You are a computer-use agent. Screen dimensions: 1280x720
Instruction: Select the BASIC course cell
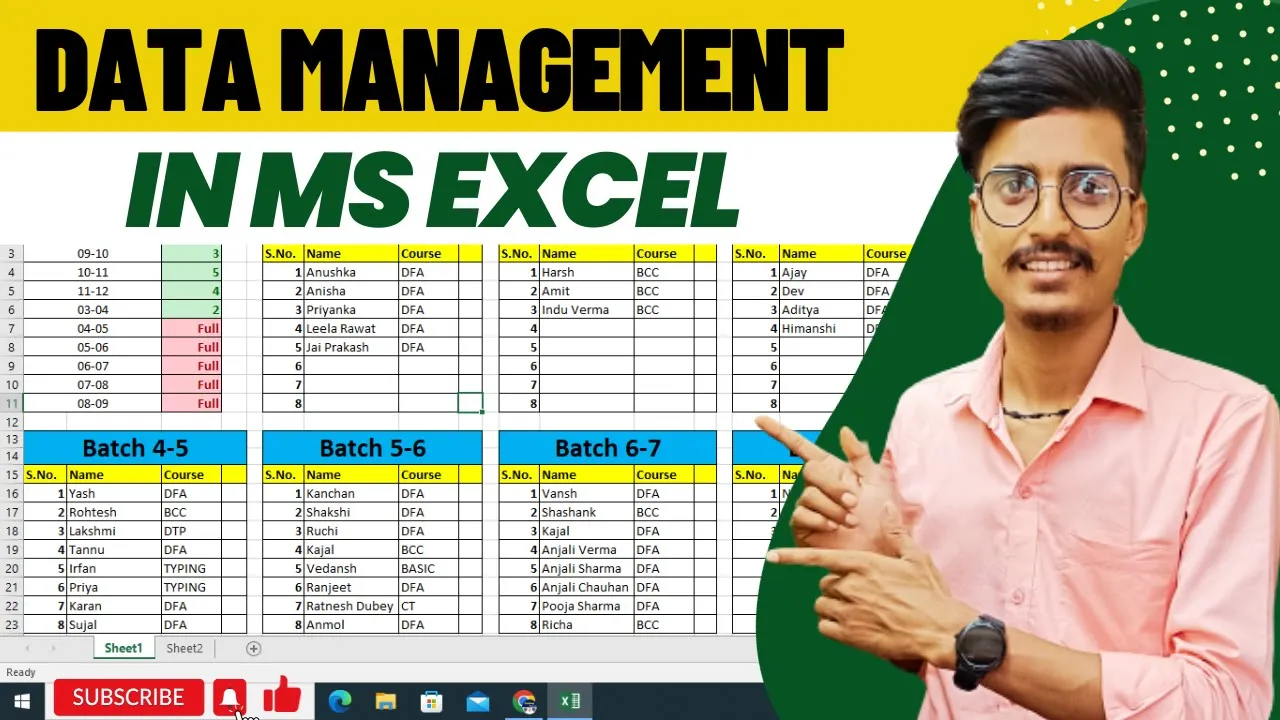click(x=429, y=568)
